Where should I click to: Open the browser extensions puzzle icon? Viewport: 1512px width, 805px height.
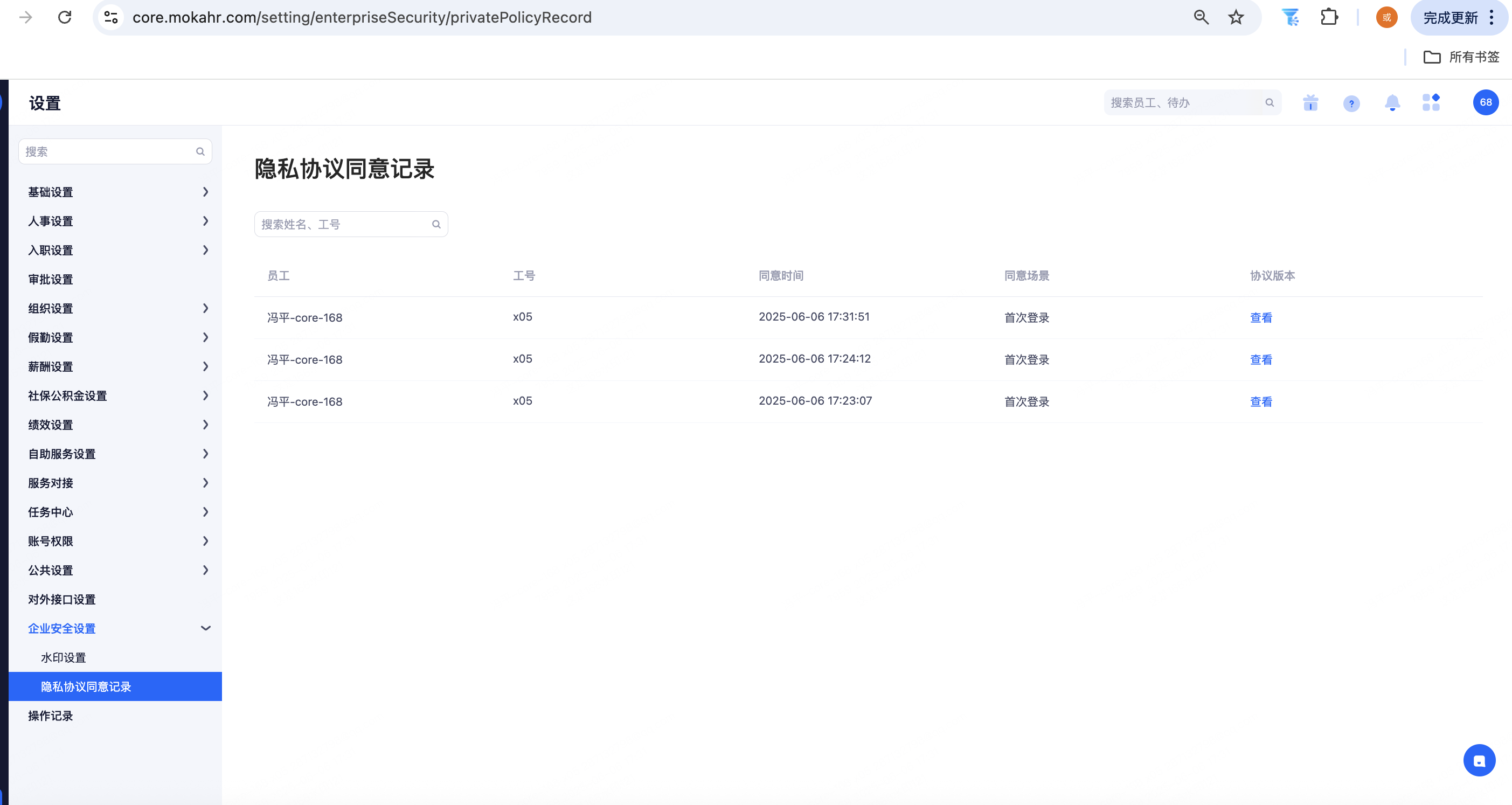[x=1329, y=17]
